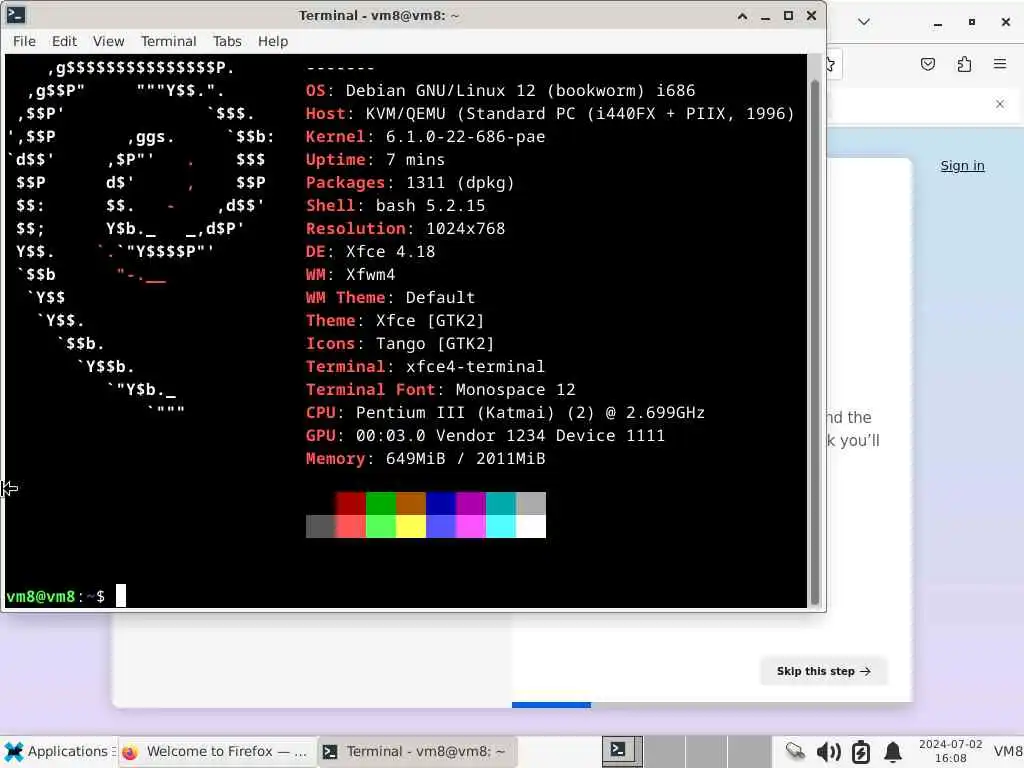The image size is (1024, 768).
Task: Click the CPU line Pentium III (Katmai)
Action: (x=505, y=413)
